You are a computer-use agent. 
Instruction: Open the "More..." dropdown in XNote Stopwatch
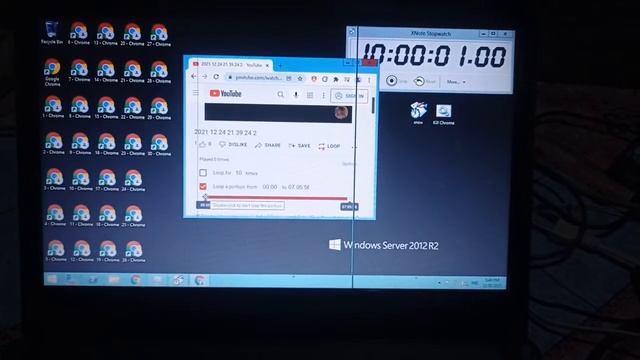pyautogui.click(x=456, y=82)
